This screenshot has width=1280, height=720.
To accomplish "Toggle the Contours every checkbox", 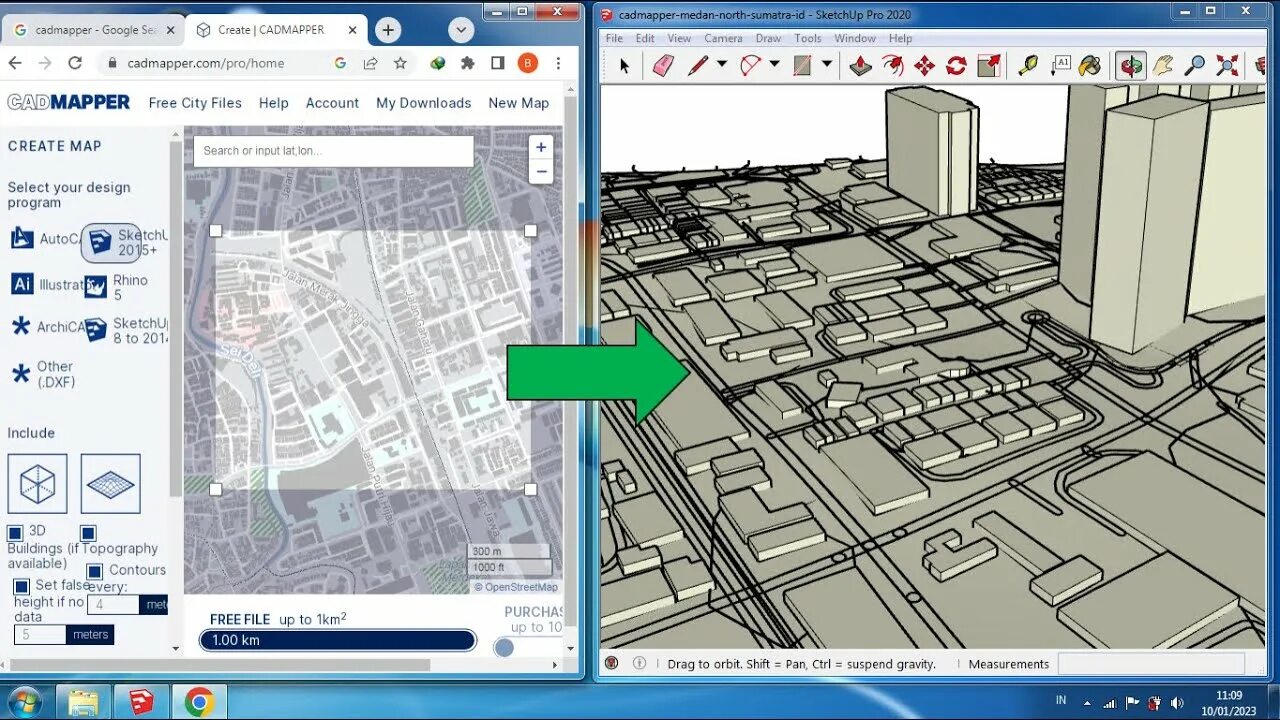I will [94, 571].
